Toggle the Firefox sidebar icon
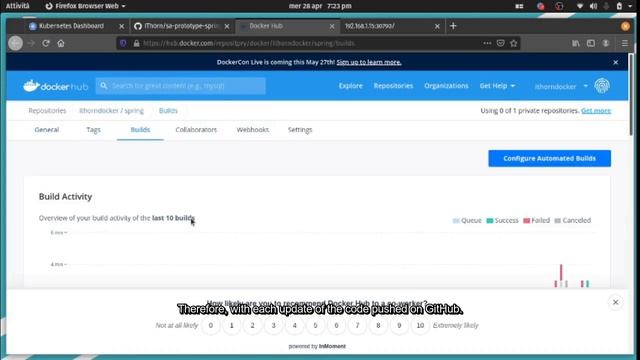This screenshot has height=360, width=640. pos(591,43)
